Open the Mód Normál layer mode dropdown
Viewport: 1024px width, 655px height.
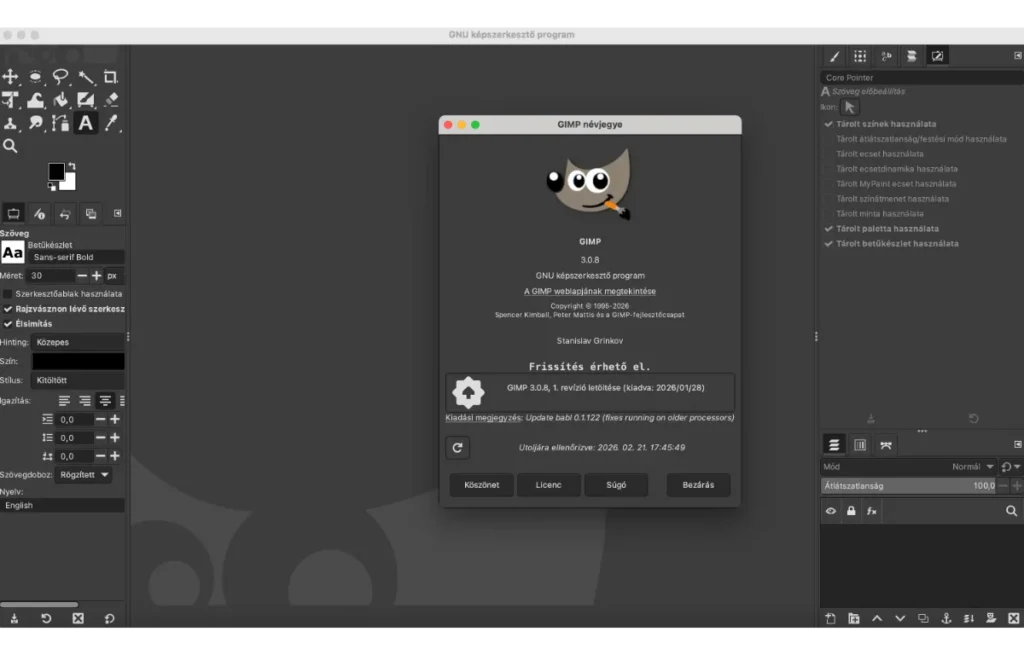pyautogui.click(x=908, y=467)
